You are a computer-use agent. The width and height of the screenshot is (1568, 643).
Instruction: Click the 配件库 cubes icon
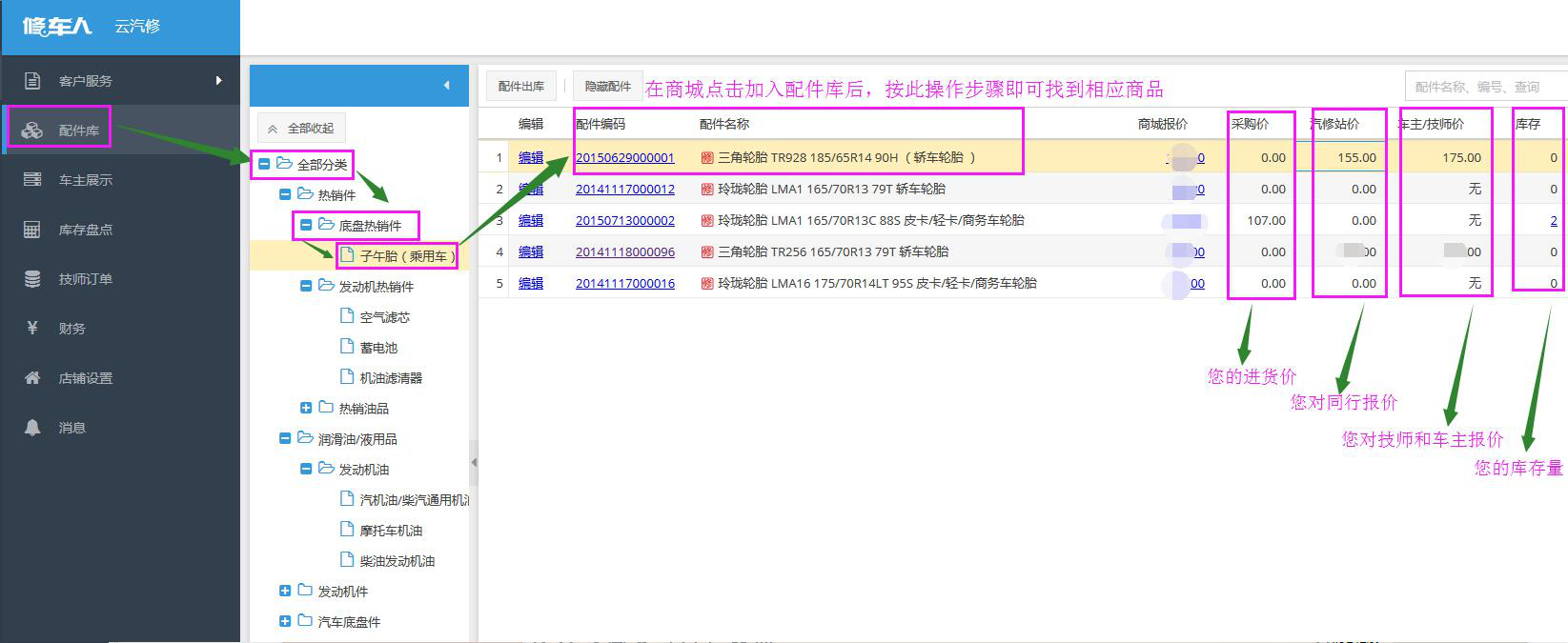(x=32, y=131)
